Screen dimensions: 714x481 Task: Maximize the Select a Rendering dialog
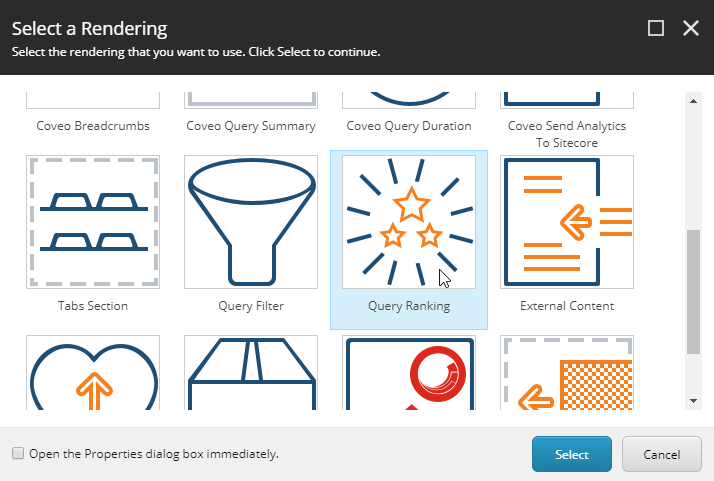[656, 28]
